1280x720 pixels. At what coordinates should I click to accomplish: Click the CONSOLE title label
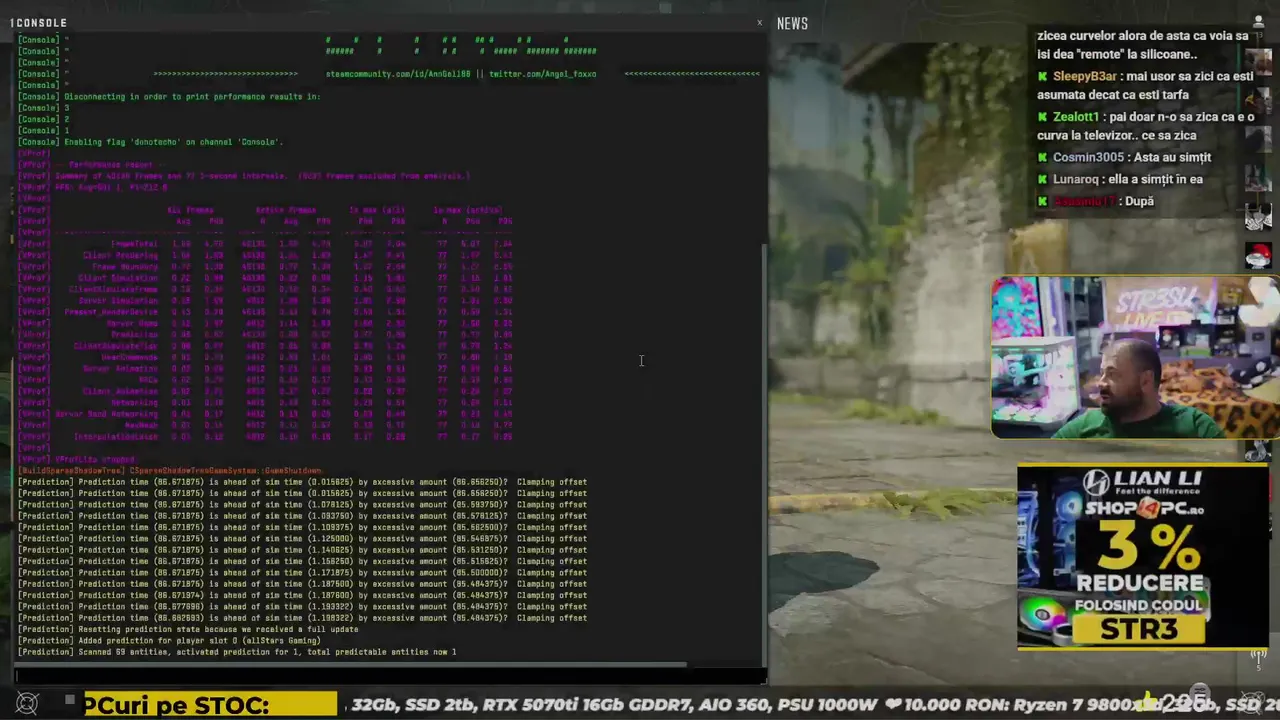coord(39,23)
